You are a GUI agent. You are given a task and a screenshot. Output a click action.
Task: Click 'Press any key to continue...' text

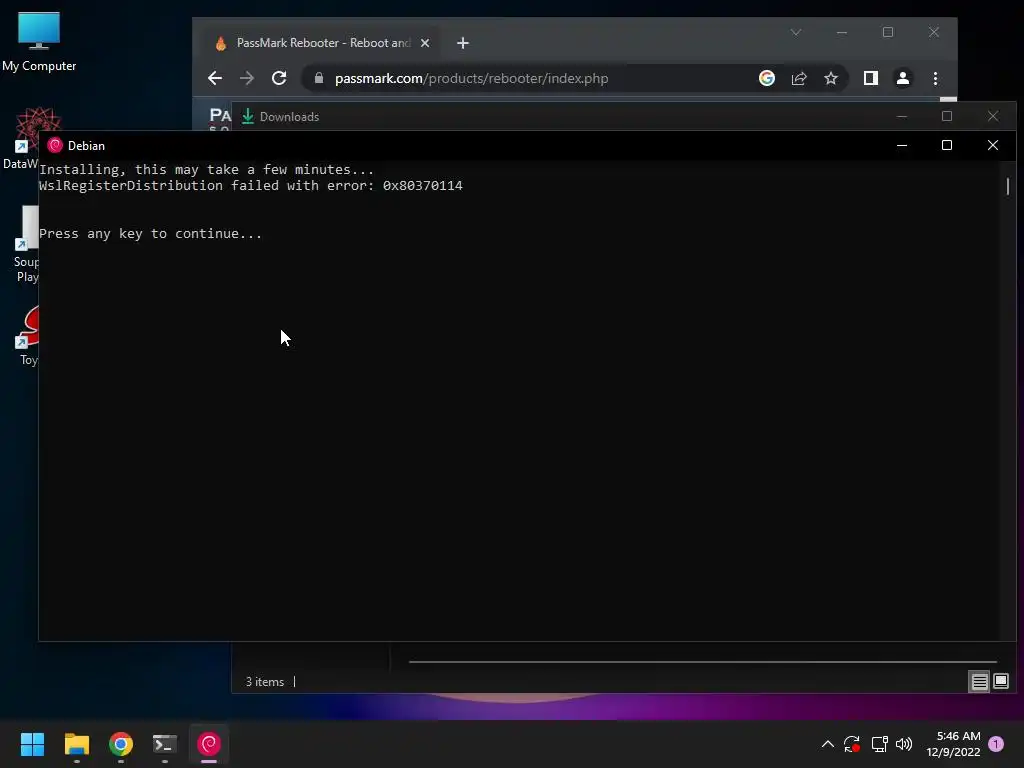[x=150, y=234]
